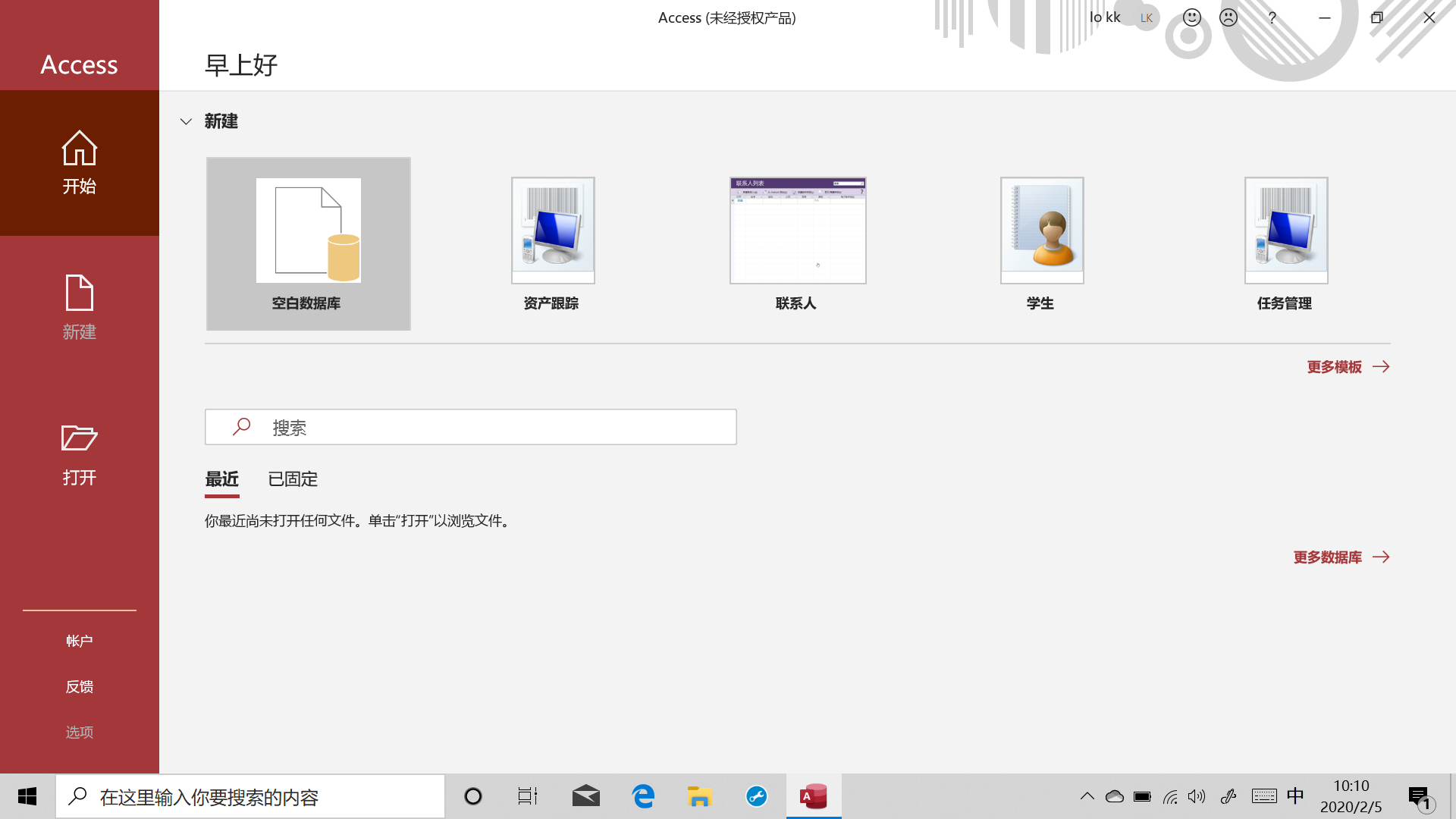Image resolution: width=1456 pixels, height=819 pixels.
Task: Choose the 任务管理 template
Action: 1285,243
